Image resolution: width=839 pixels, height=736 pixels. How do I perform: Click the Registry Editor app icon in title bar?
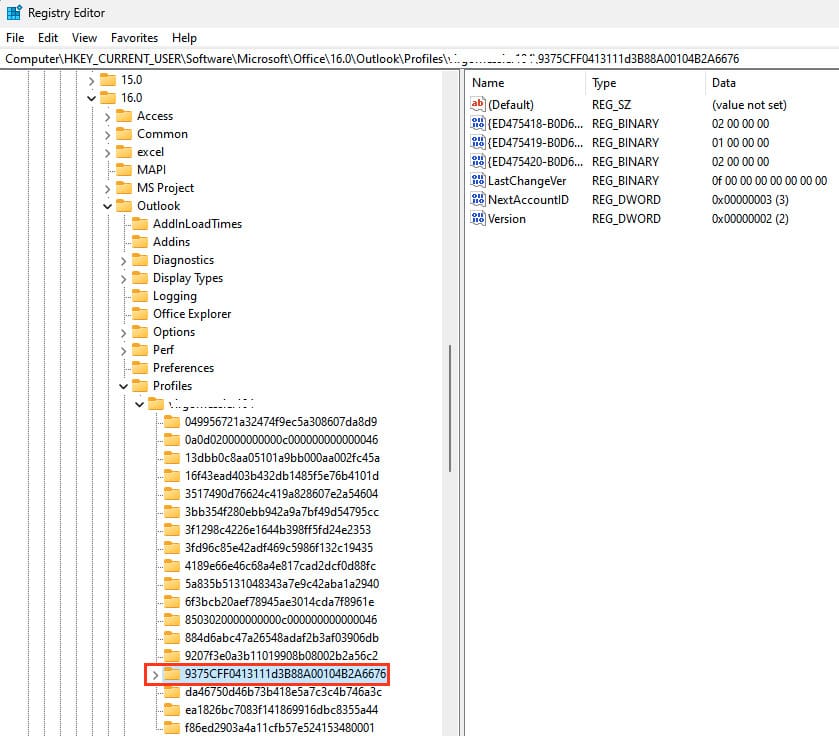point(14,13)
